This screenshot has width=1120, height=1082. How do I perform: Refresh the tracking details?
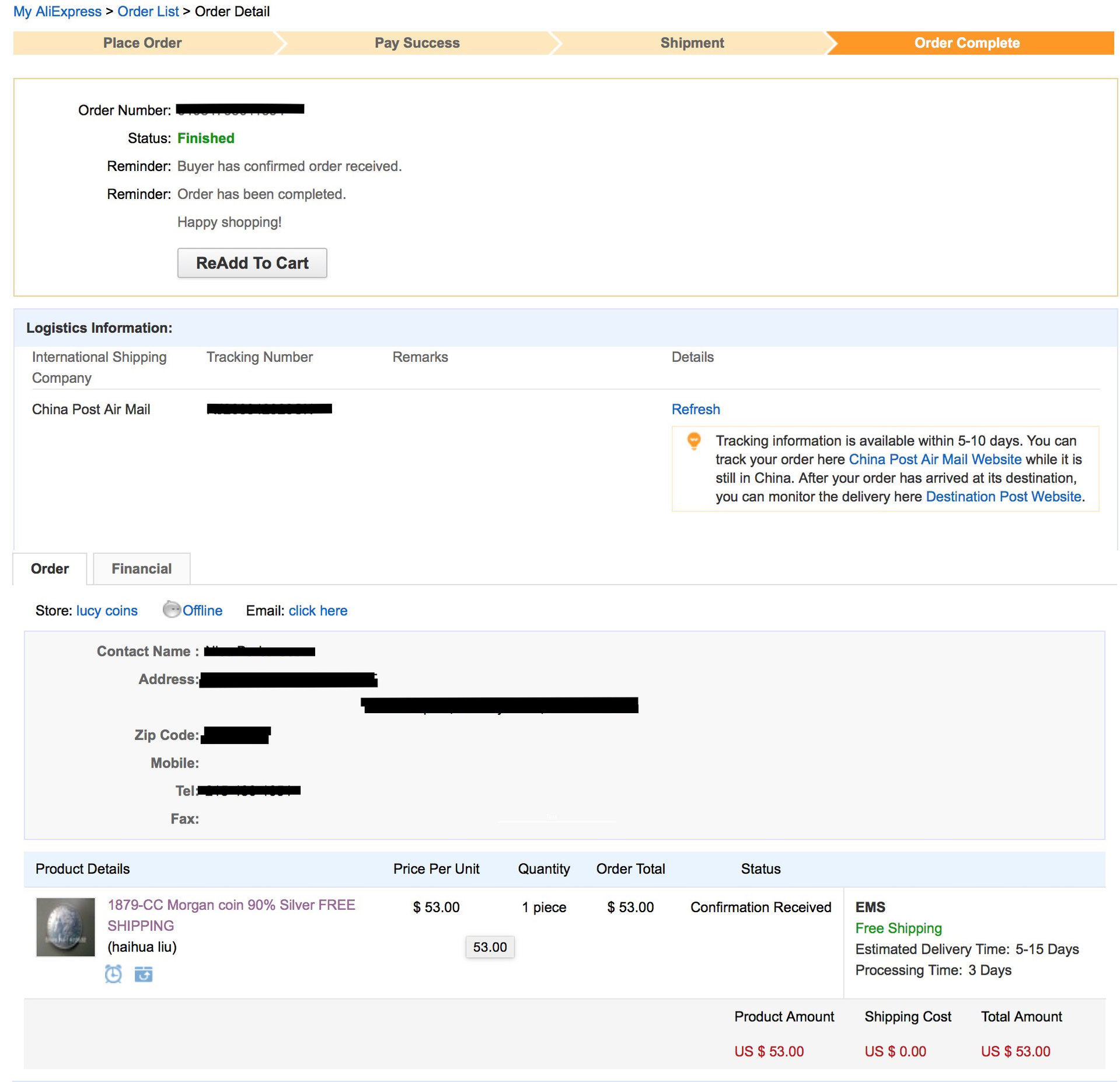pos(695,409)
